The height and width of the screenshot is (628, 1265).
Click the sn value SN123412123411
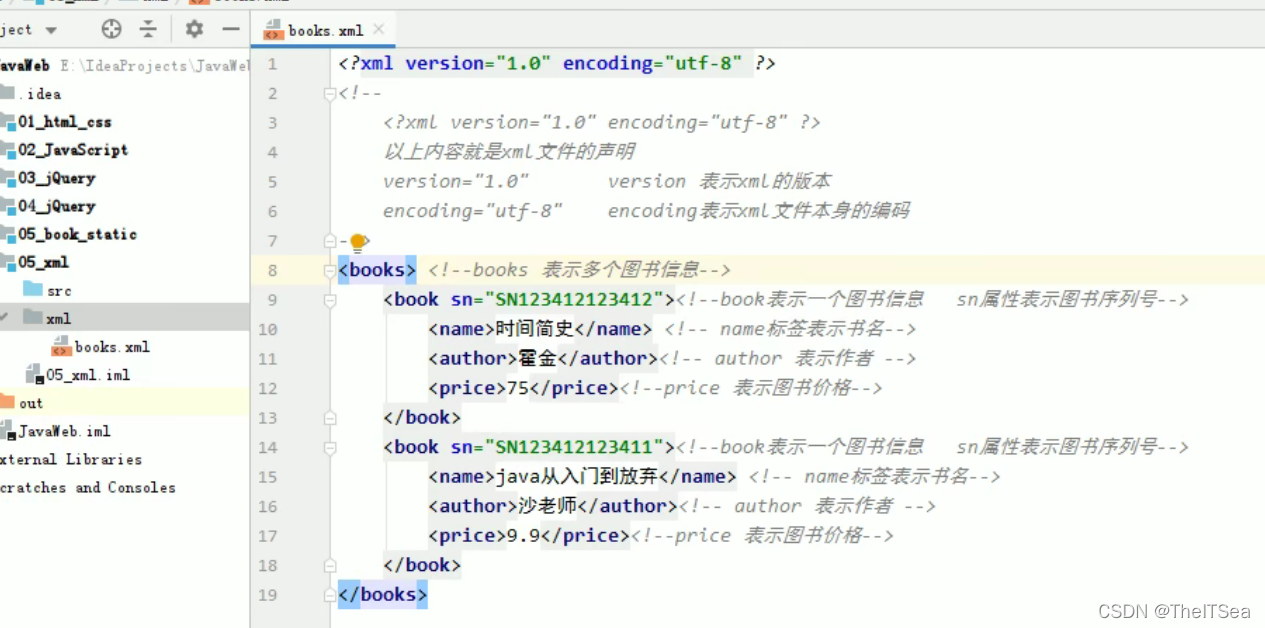[x=575, y=447]
